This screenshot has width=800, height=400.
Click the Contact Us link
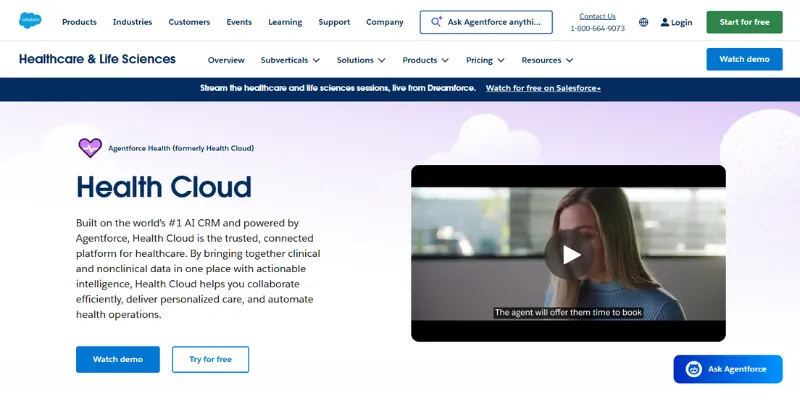[x=597, y=16]
